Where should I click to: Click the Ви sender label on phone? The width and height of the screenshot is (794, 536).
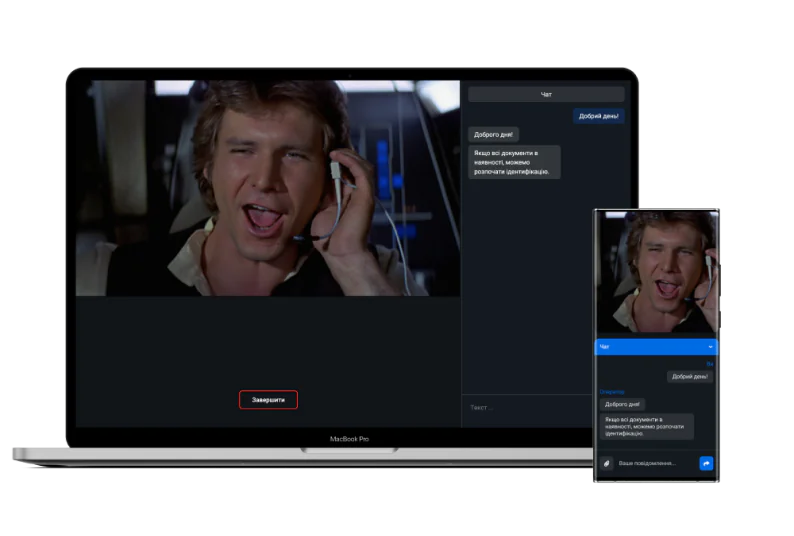tap(710, 364)
